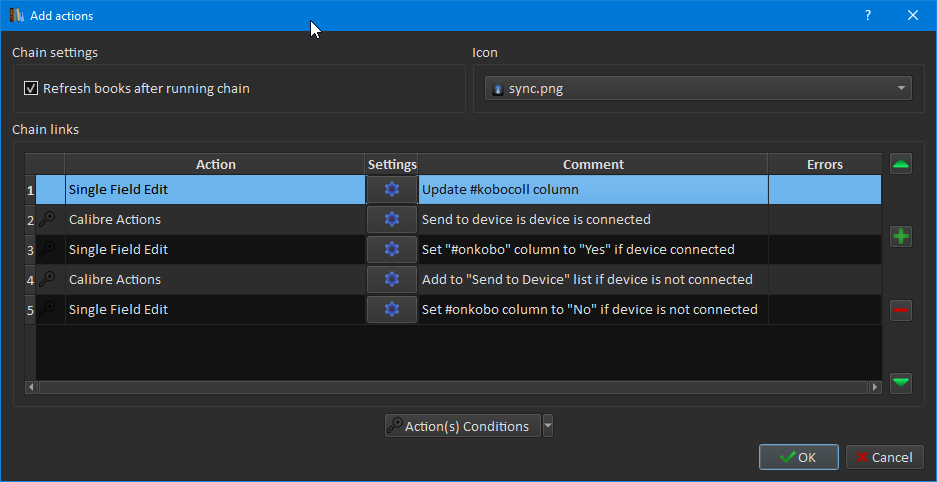Move link down with green down arrow
Screen dimensions: 937x482
[x=901, y=382]
